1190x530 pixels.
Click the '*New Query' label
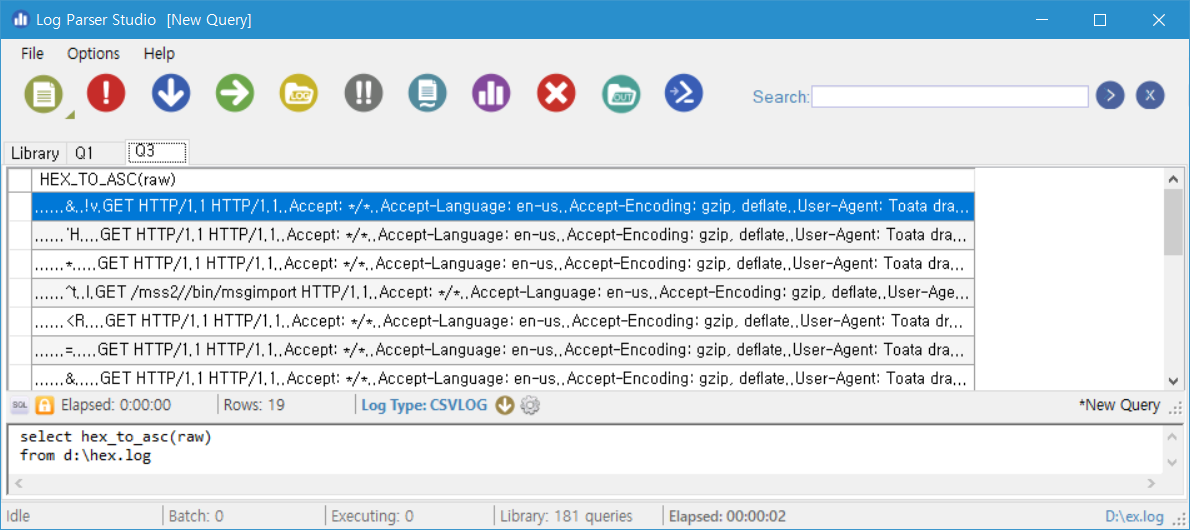pos(1119,405)
